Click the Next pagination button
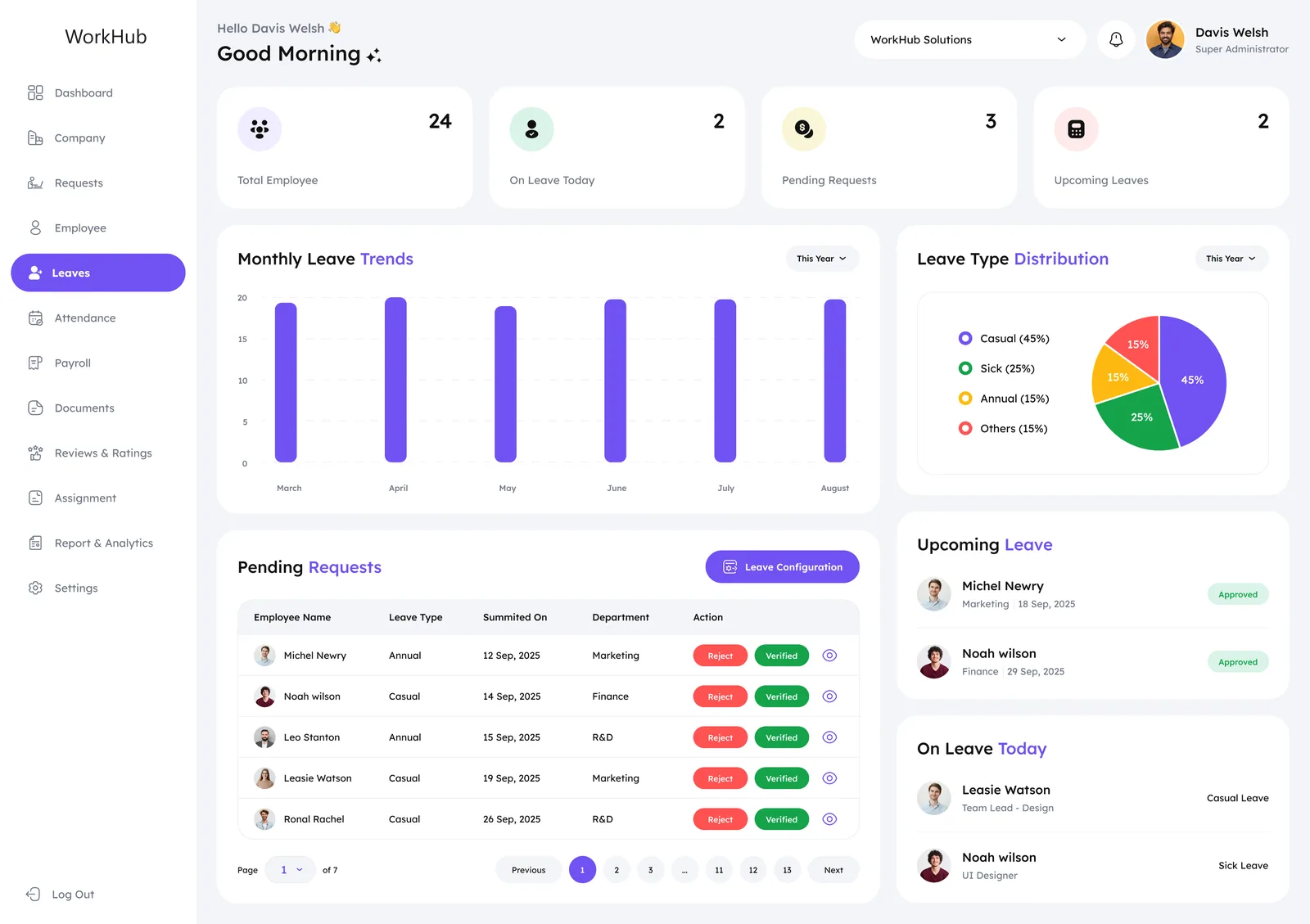This screenshot has height=924, width=1310. click(x=833, y=870)
